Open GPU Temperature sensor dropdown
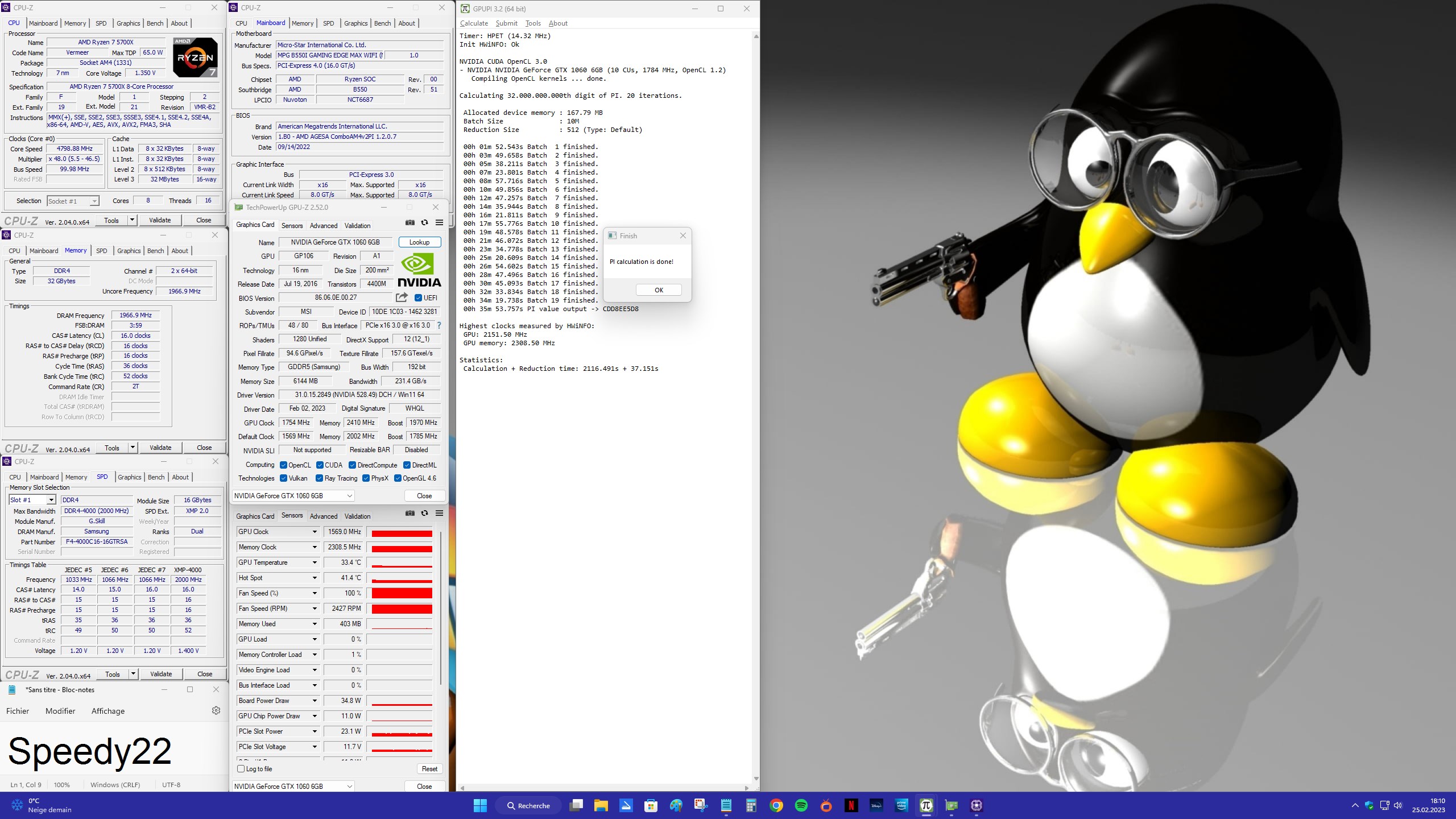1456x819 pixels. pyautogui.click(x=315, y=562)
